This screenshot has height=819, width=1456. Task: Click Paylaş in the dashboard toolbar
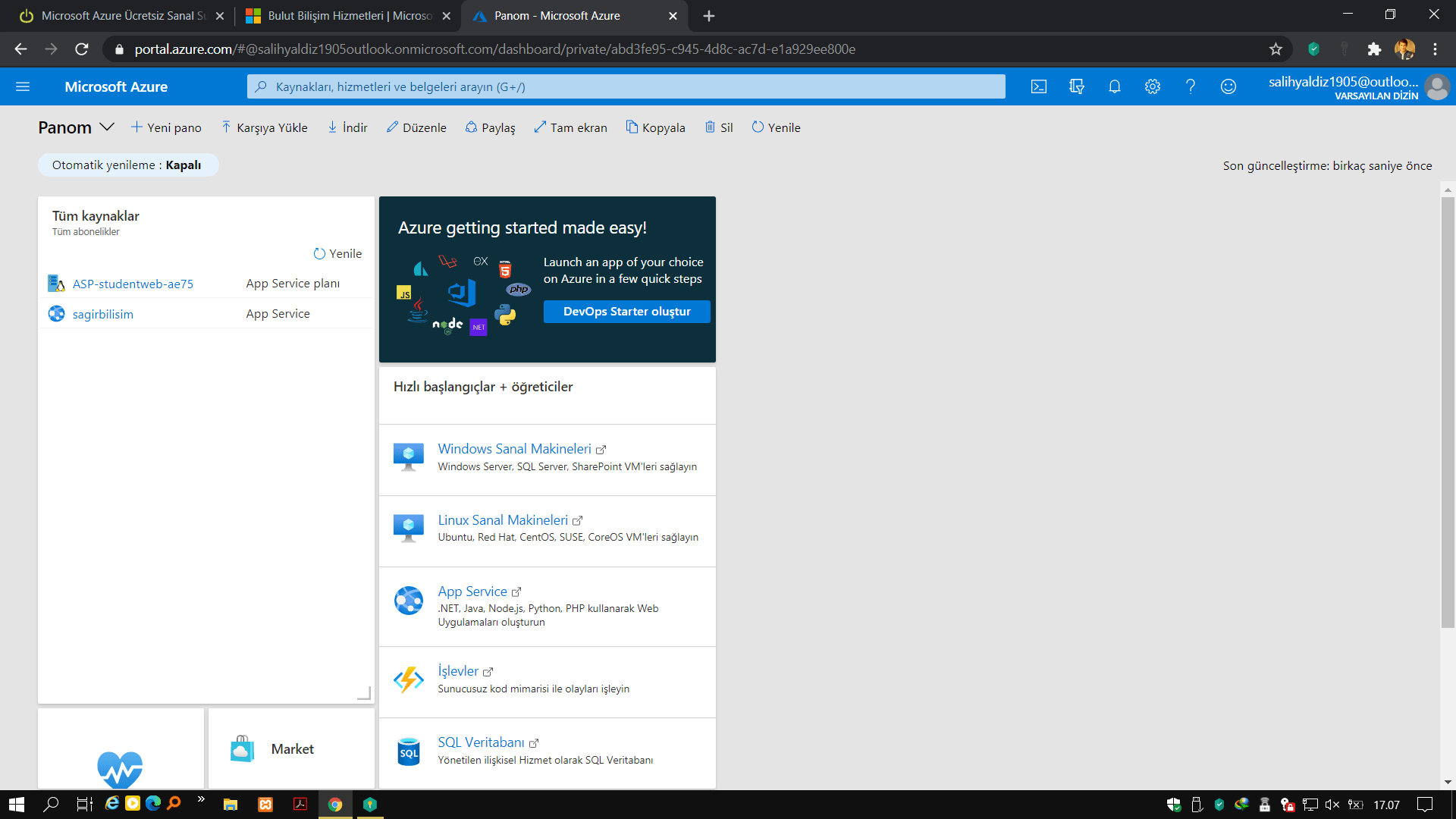click(x=490, y=127)
